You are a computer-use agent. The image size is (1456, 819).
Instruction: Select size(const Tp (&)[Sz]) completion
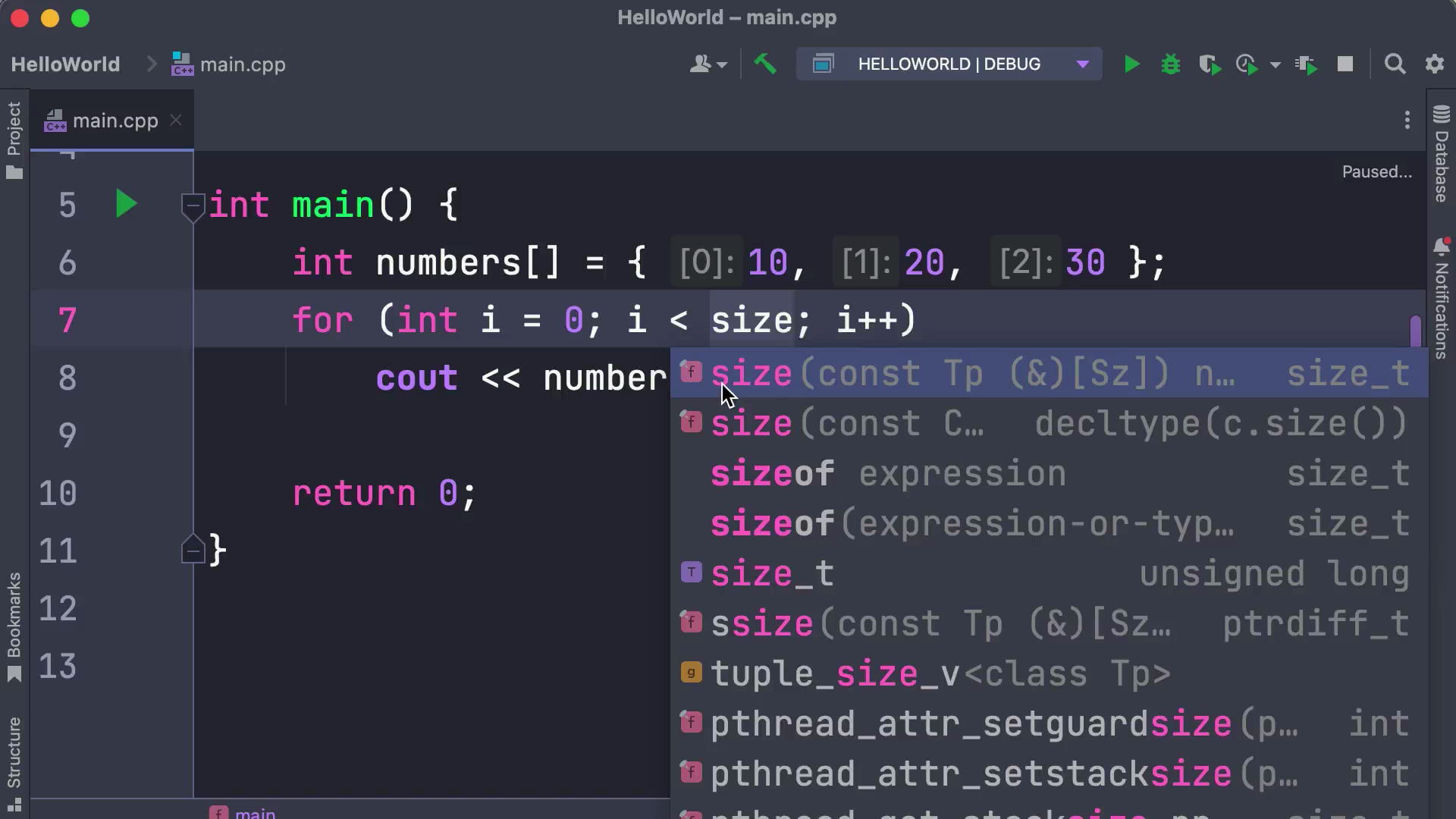click(1049, 373)
